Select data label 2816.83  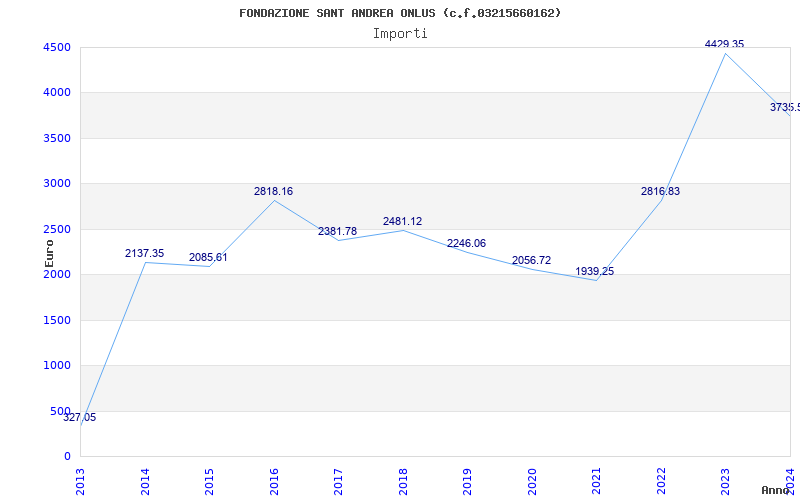click(661, 192)
